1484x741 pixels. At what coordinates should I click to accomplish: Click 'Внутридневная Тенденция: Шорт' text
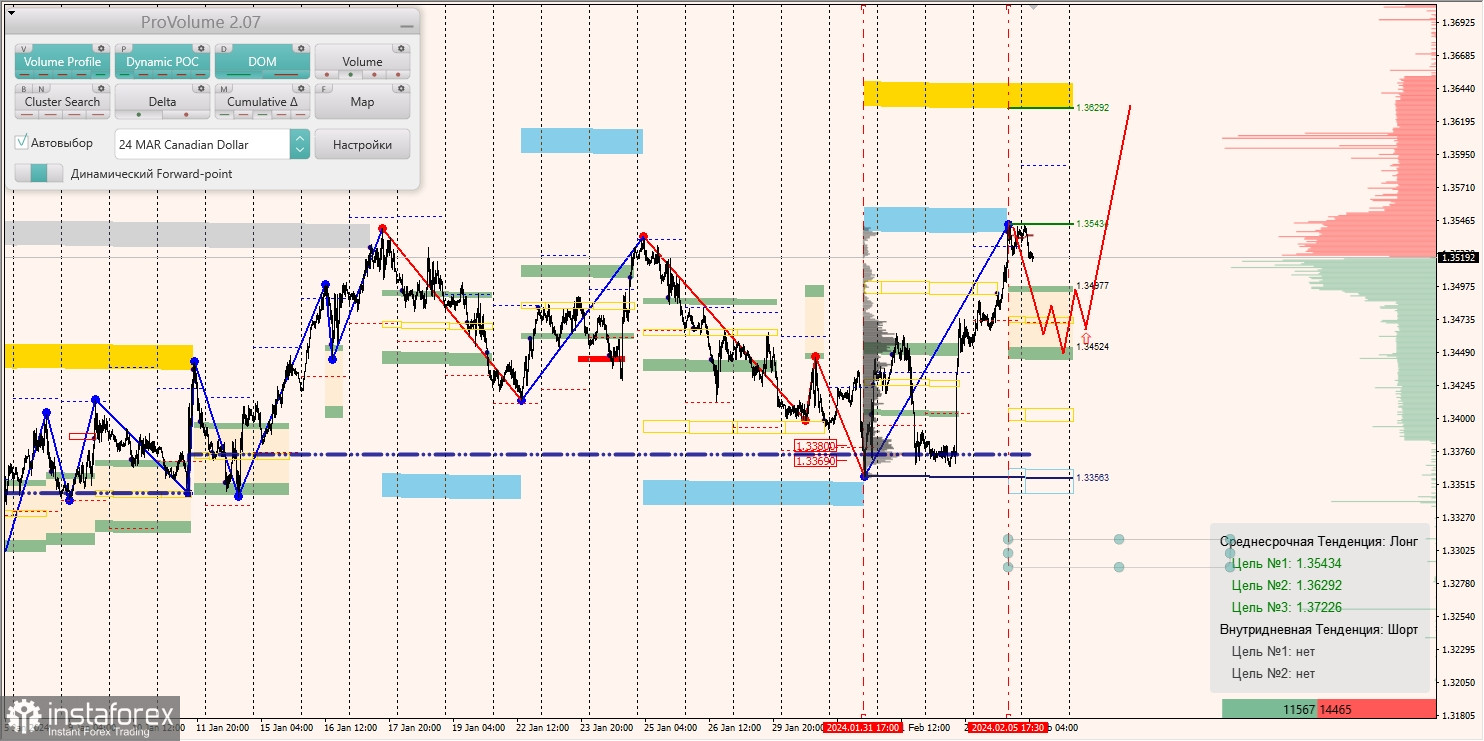coord(1318,629)
